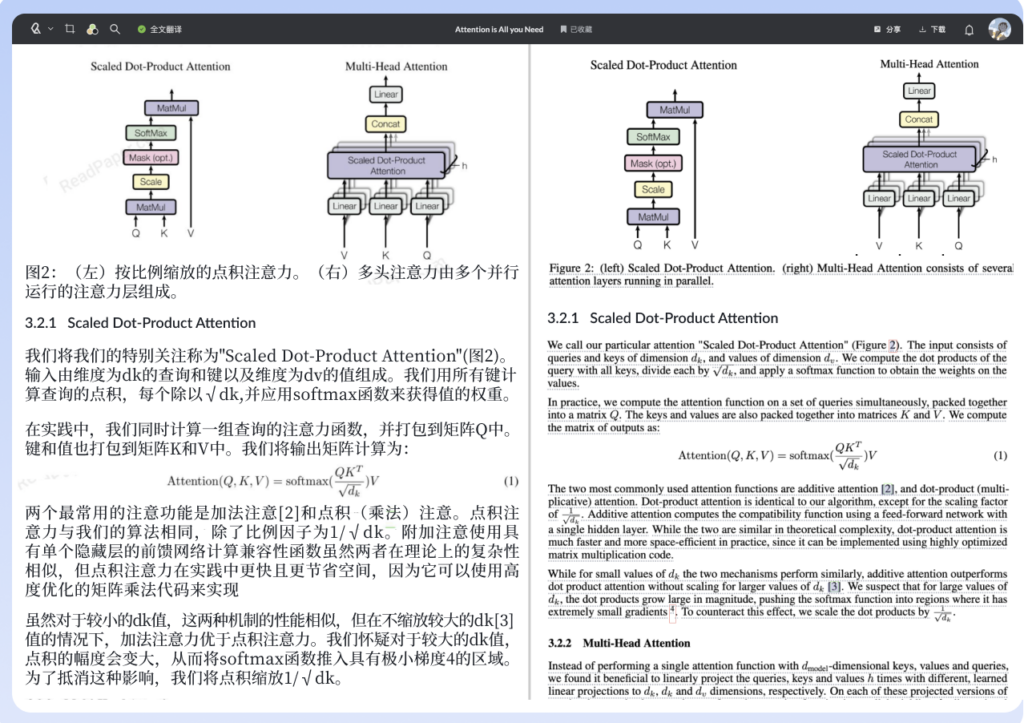Click the English heading 3.2.1 Scaled Dot-Product Attention
Image resolution: width=1024 pixels, height=723 pixels.
click(x=663, y=318)
